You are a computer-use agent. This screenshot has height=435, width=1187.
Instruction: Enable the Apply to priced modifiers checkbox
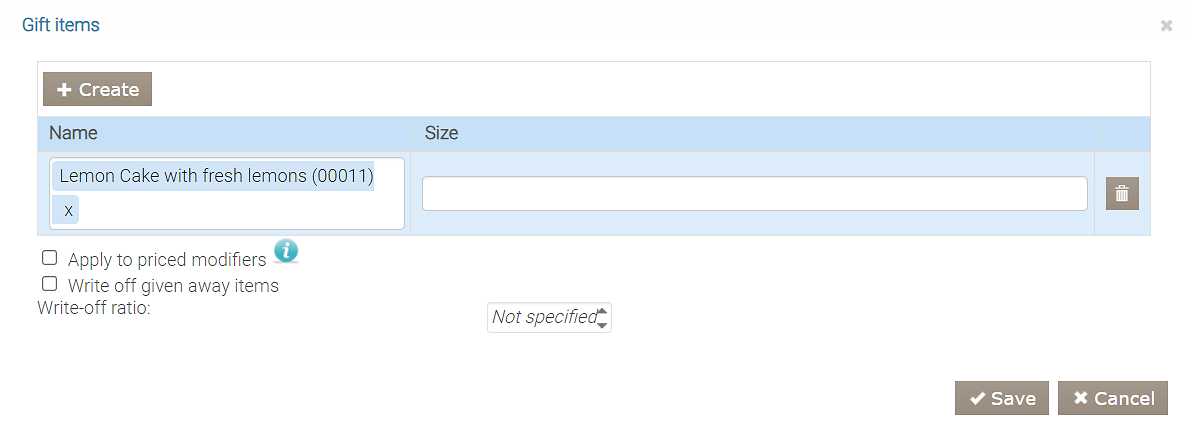tap(50, 258)
